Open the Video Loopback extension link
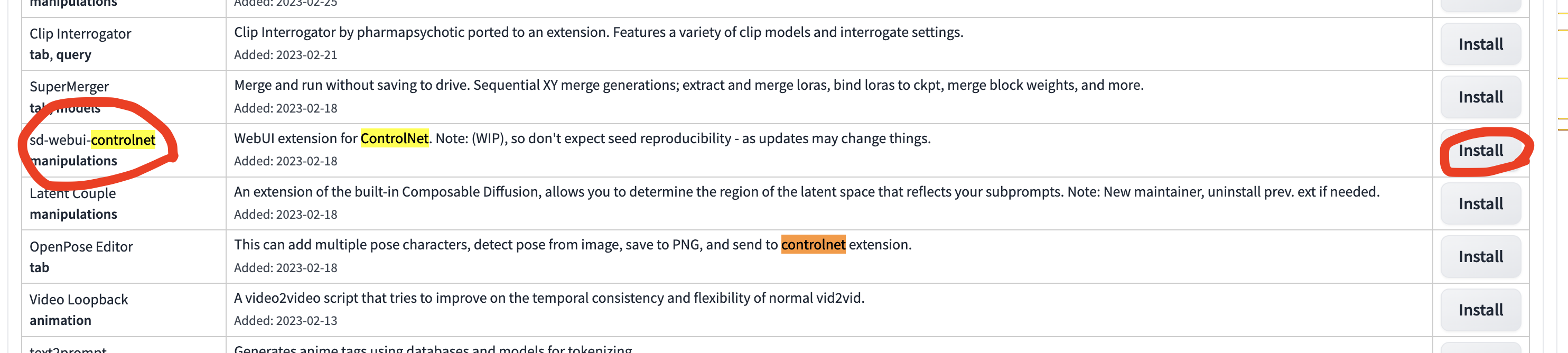The width and height of the screenshot is (1568, 353). (x=79, y=300)
